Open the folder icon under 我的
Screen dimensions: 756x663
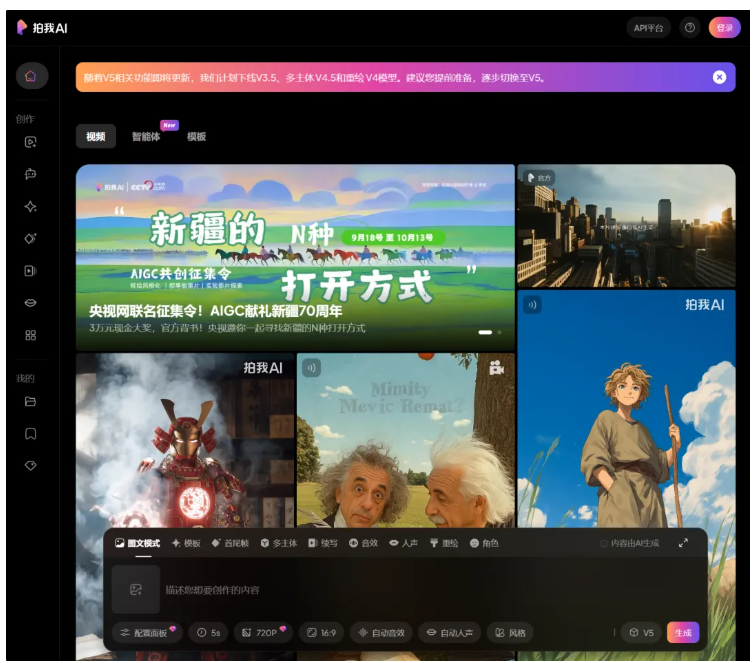click(31, 402)
